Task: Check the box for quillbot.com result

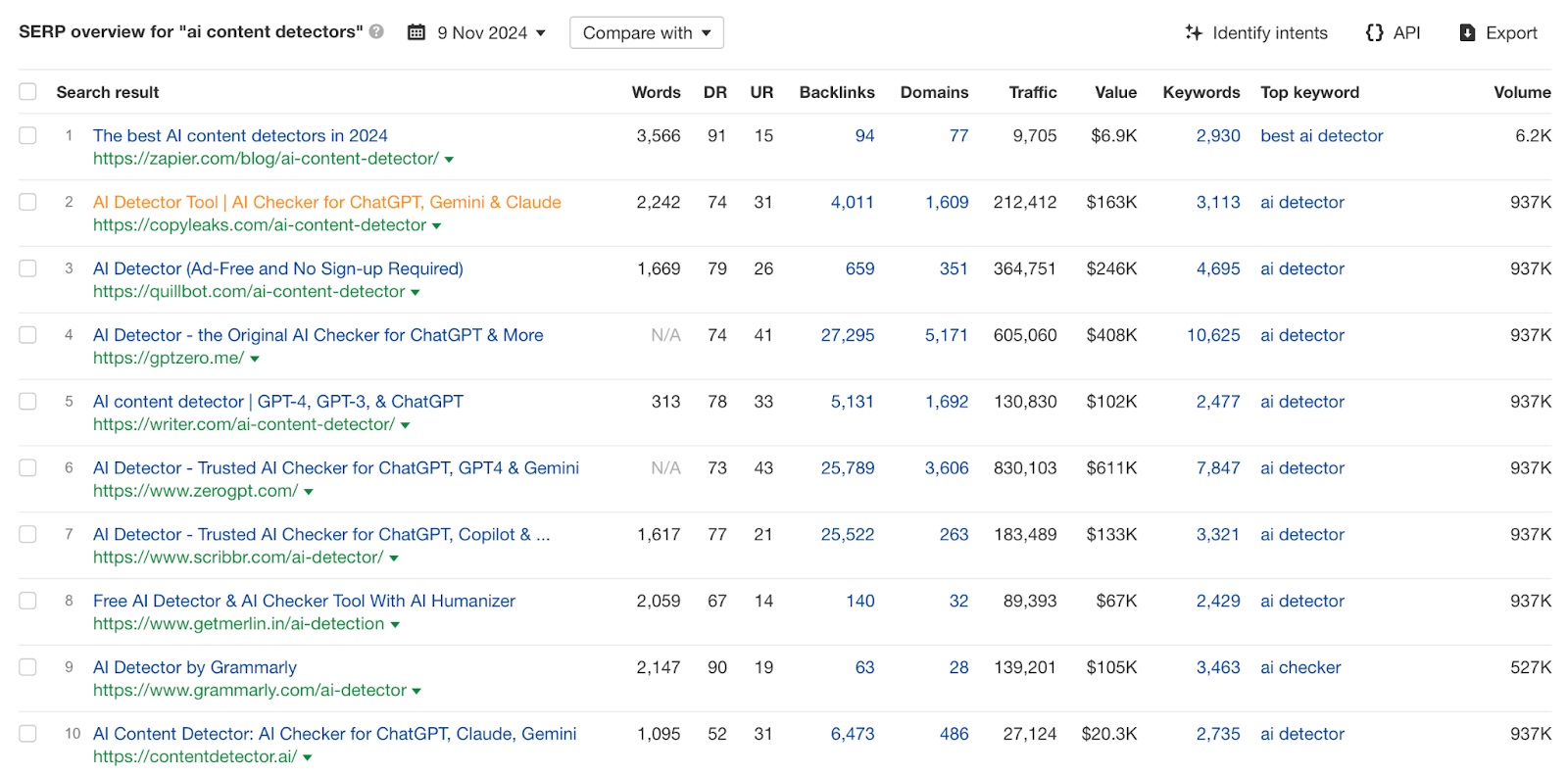Action: [27, 268]
